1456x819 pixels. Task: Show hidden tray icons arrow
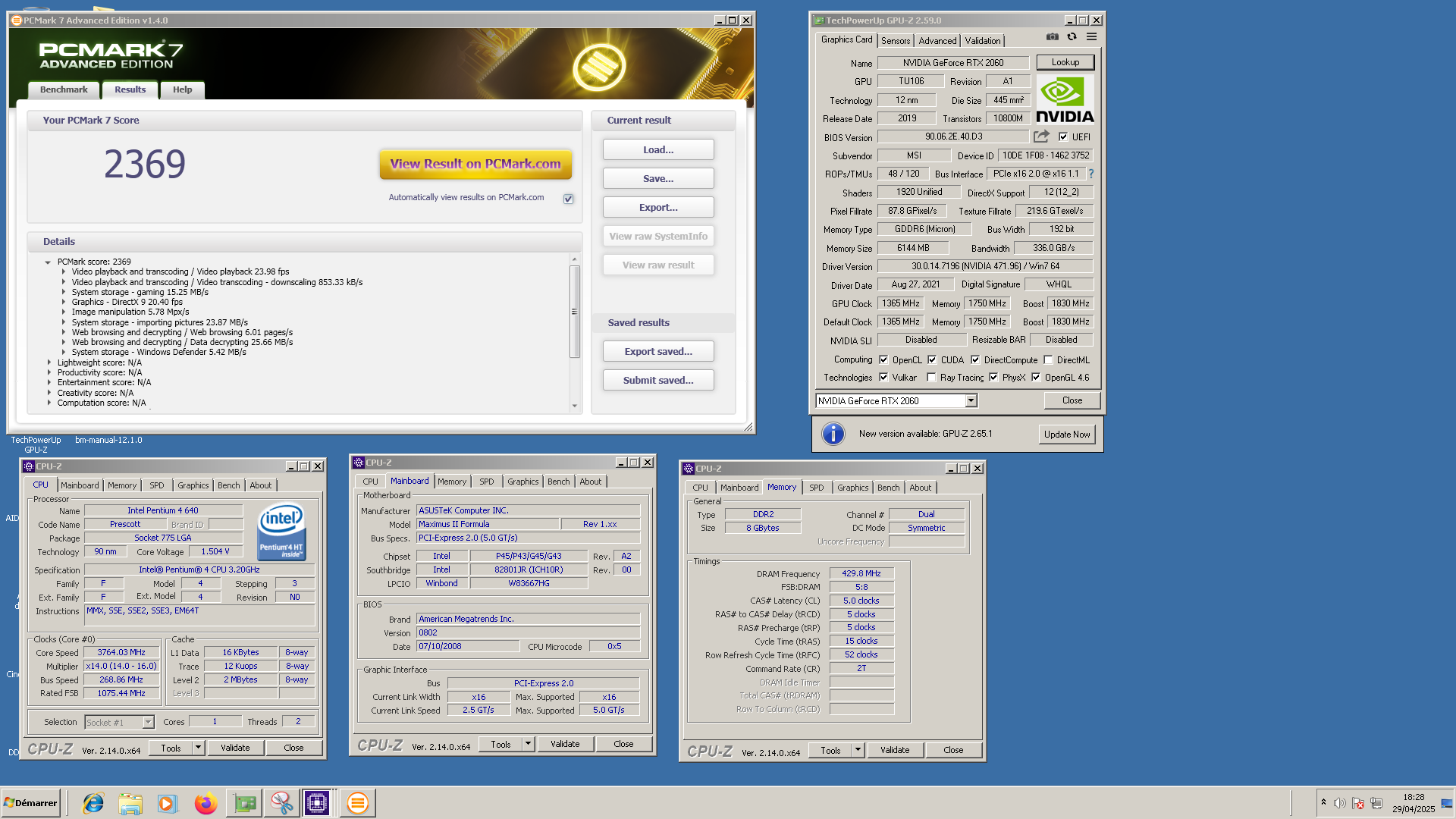(1323, 802)
